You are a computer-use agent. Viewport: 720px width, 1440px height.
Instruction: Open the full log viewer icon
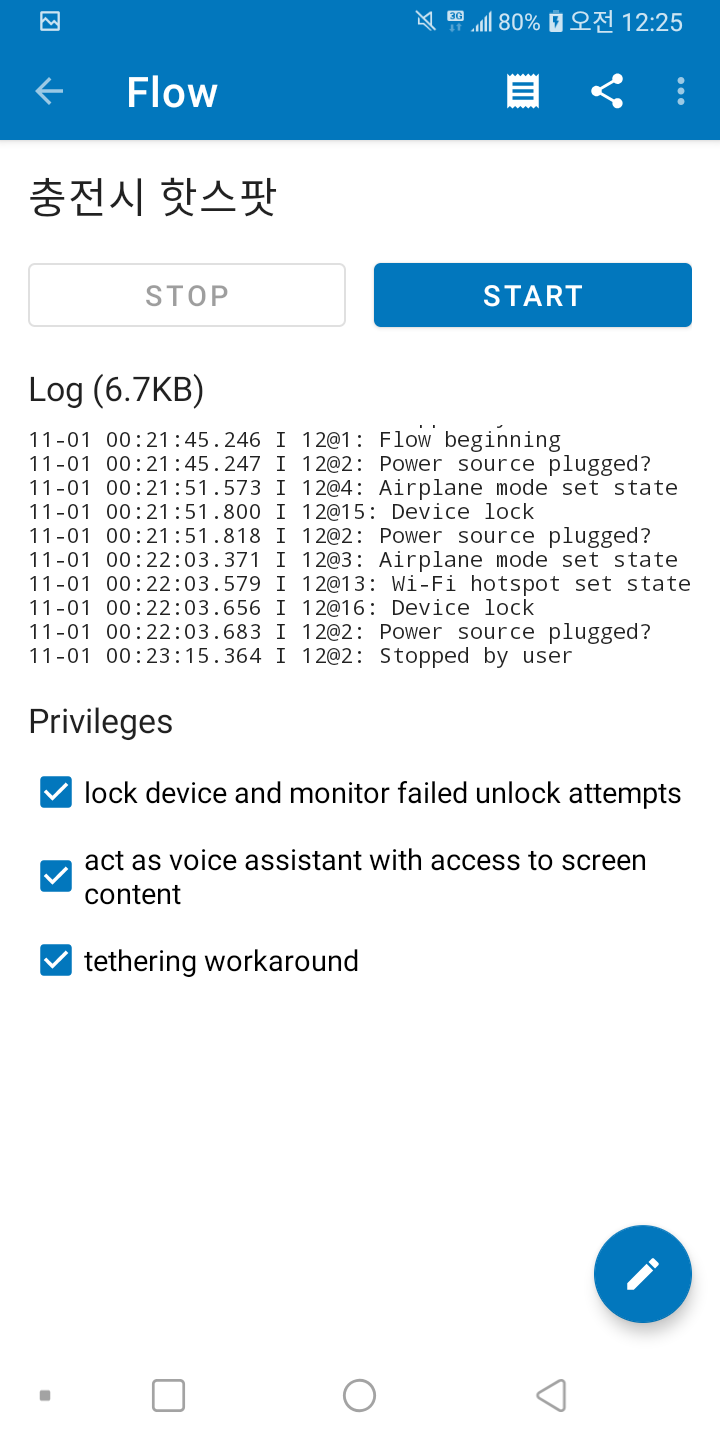(522, 92)
